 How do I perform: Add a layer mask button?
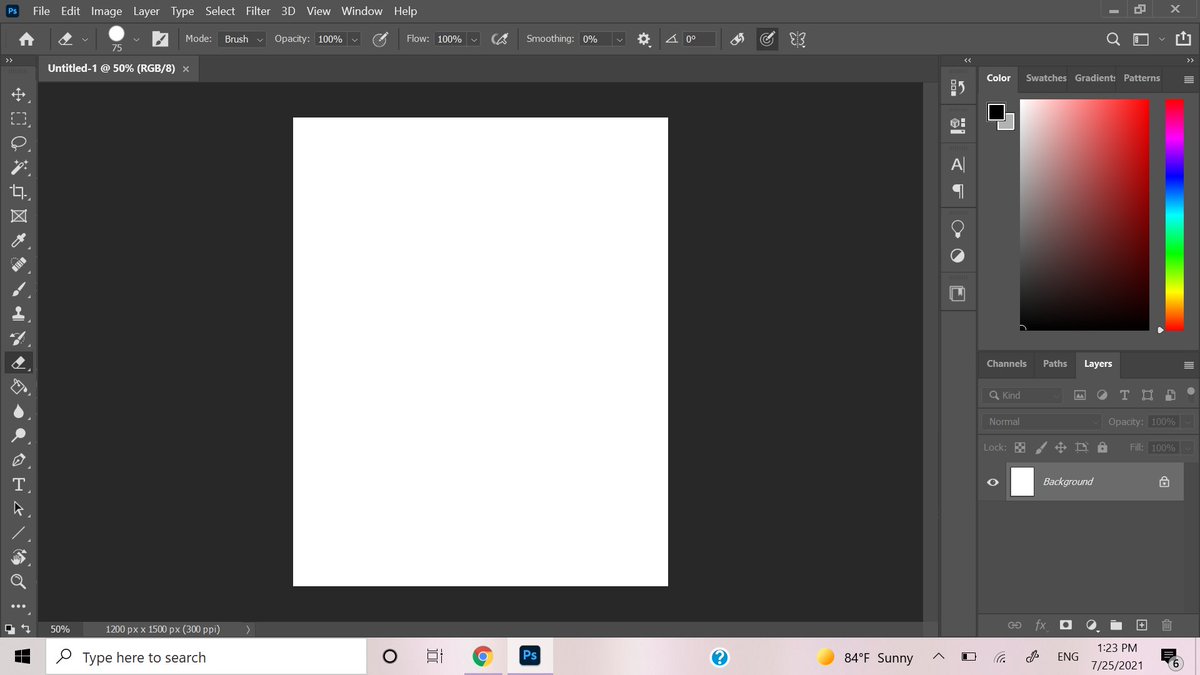tap(1066, 626)
